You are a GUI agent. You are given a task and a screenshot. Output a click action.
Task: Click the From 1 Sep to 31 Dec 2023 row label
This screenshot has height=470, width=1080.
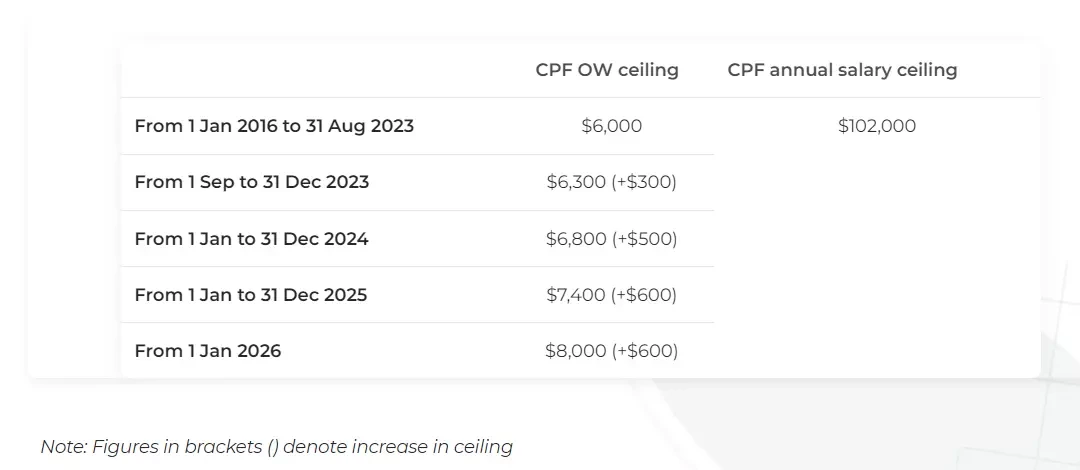[251, 182]
